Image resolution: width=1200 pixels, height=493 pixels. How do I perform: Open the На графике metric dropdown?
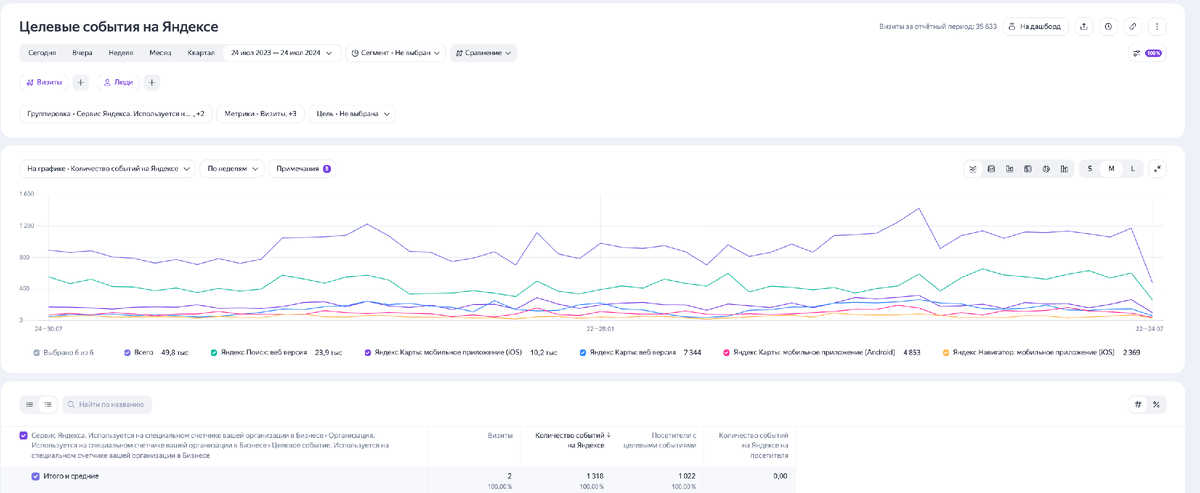tap(108, 169)
